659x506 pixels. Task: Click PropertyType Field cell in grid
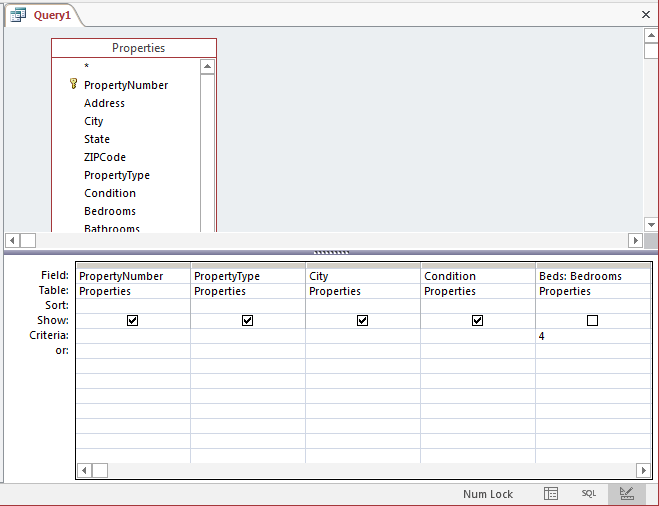click(x=248, y=276)
